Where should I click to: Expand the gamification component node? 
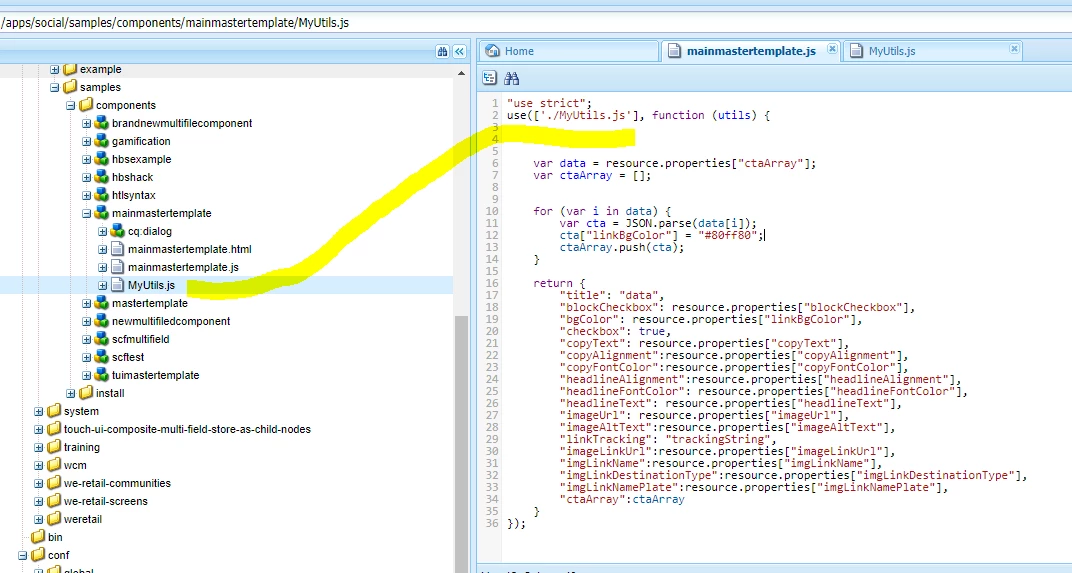point(86,142)
